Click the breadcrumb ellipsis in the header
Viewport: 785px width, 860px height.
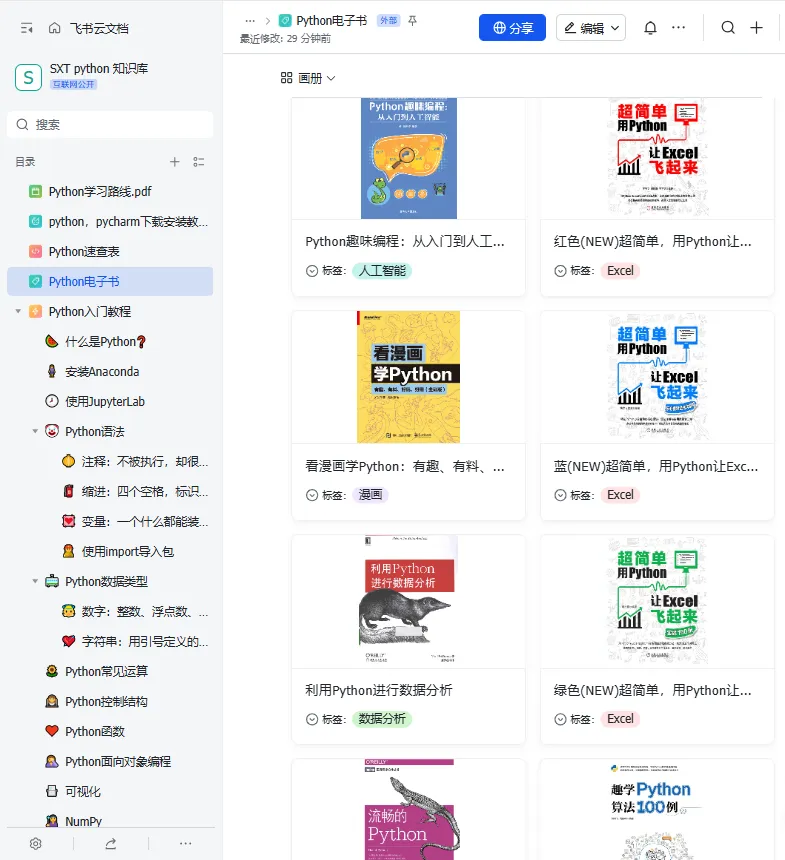pos(250,21)
